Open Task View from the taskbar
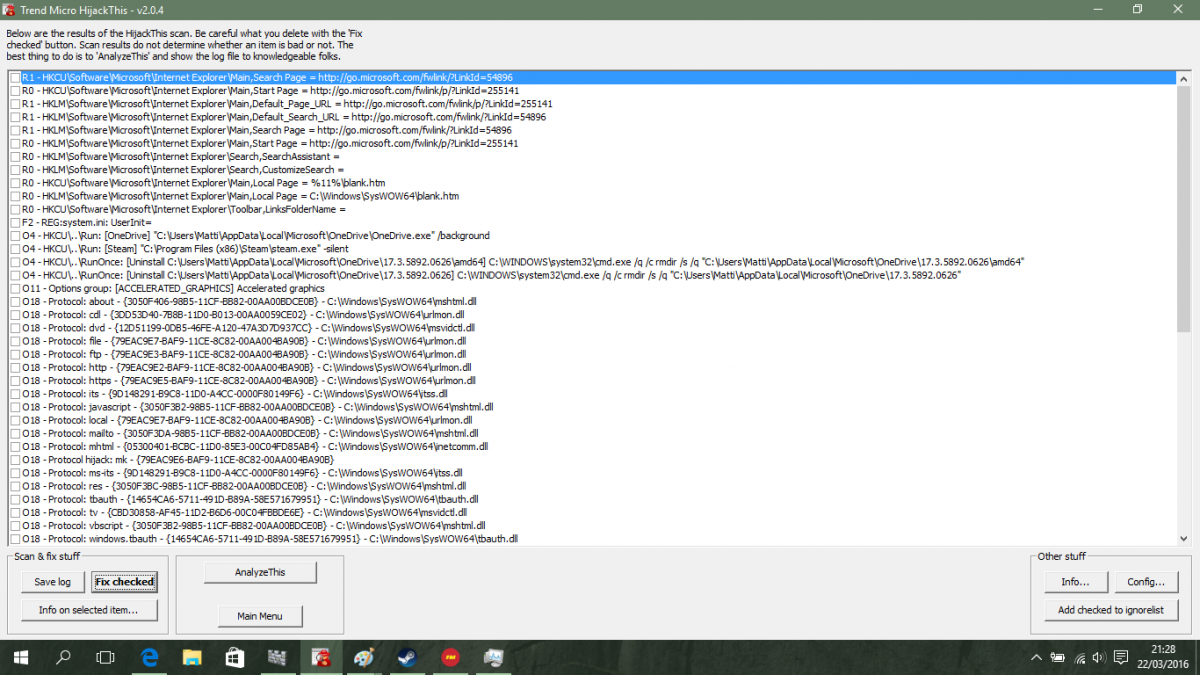Screen dimensions: 1200x675 [105, 657]
